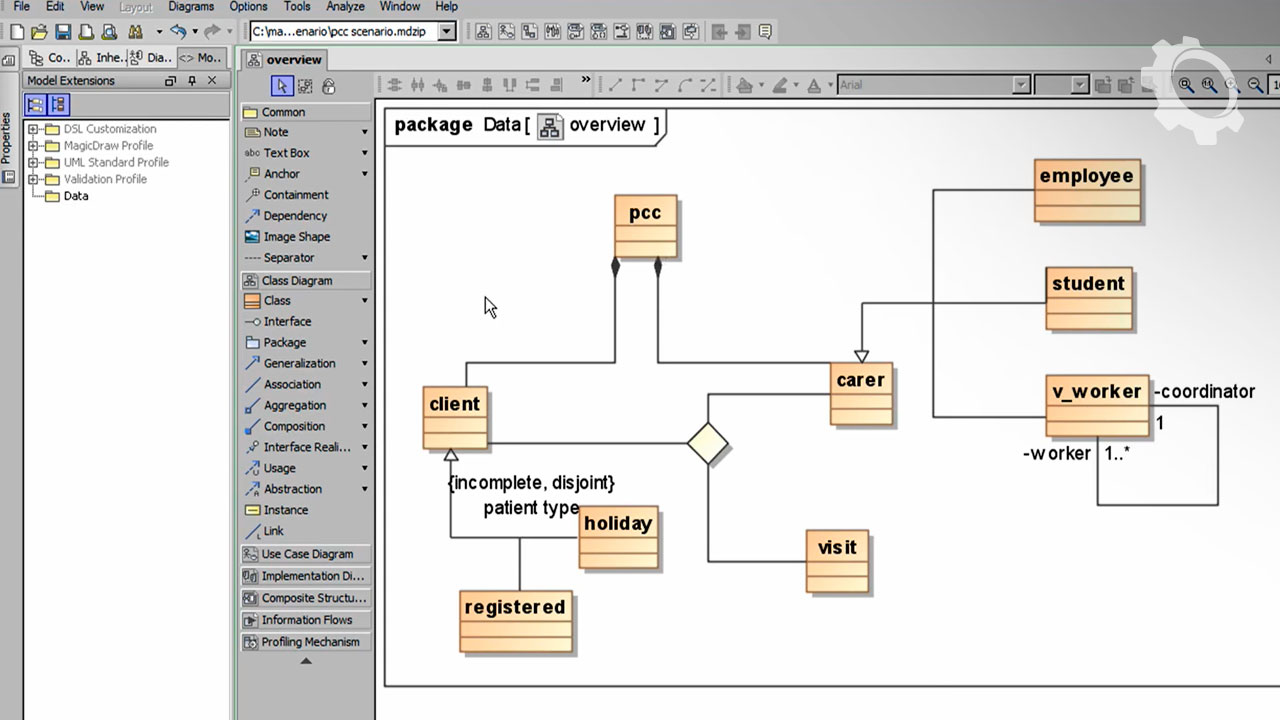Screen dimensions: 1280x720
Task: Open the Diagrams menu
Action: 191,7
